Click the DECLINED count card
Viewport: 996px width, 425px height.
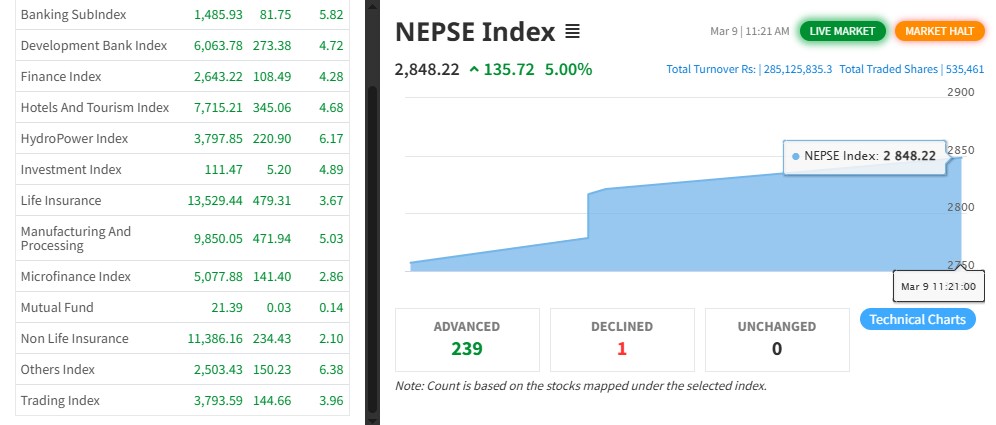(x=621, y=339)
